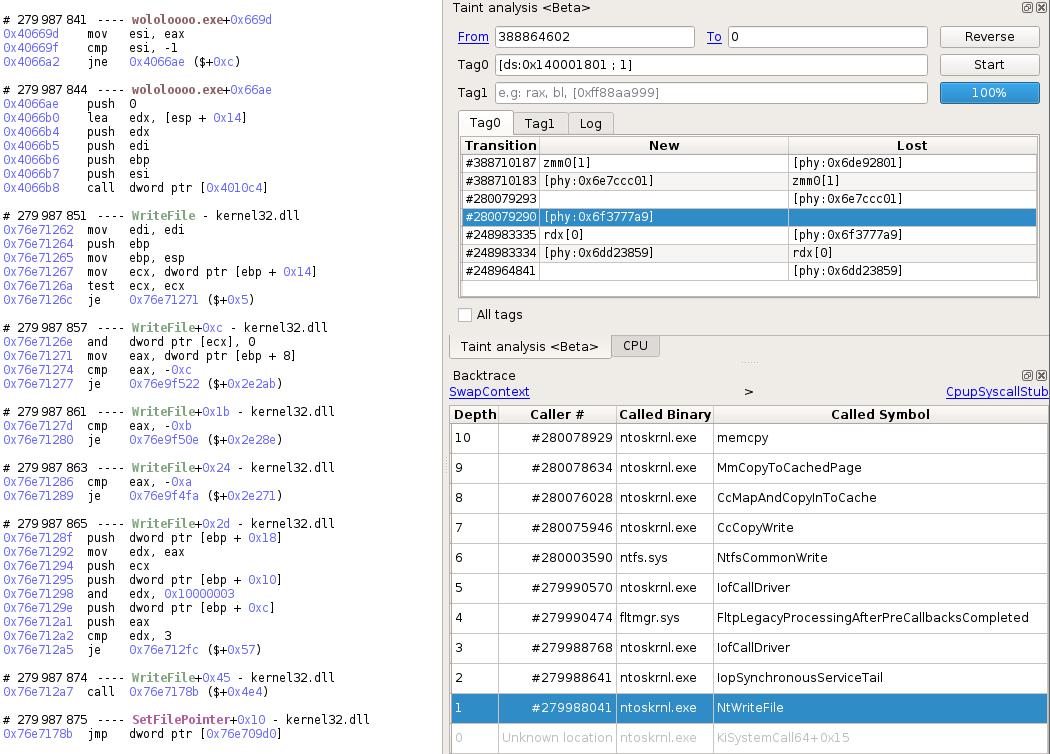Enable the All tags checkbox
The image size is (1050, 754).
tap(465, 315)
